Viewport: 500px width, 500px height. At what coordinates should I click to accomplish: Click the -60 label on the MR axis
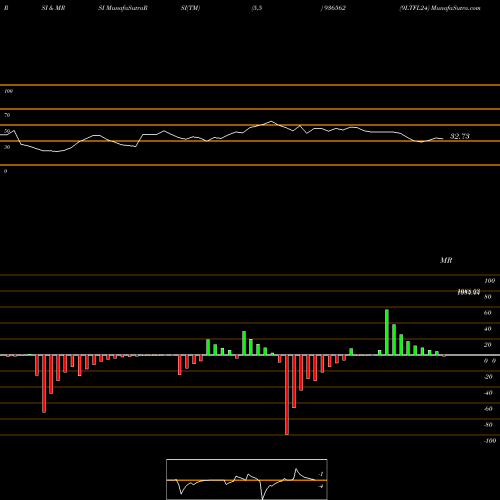(x=488, y=409)
